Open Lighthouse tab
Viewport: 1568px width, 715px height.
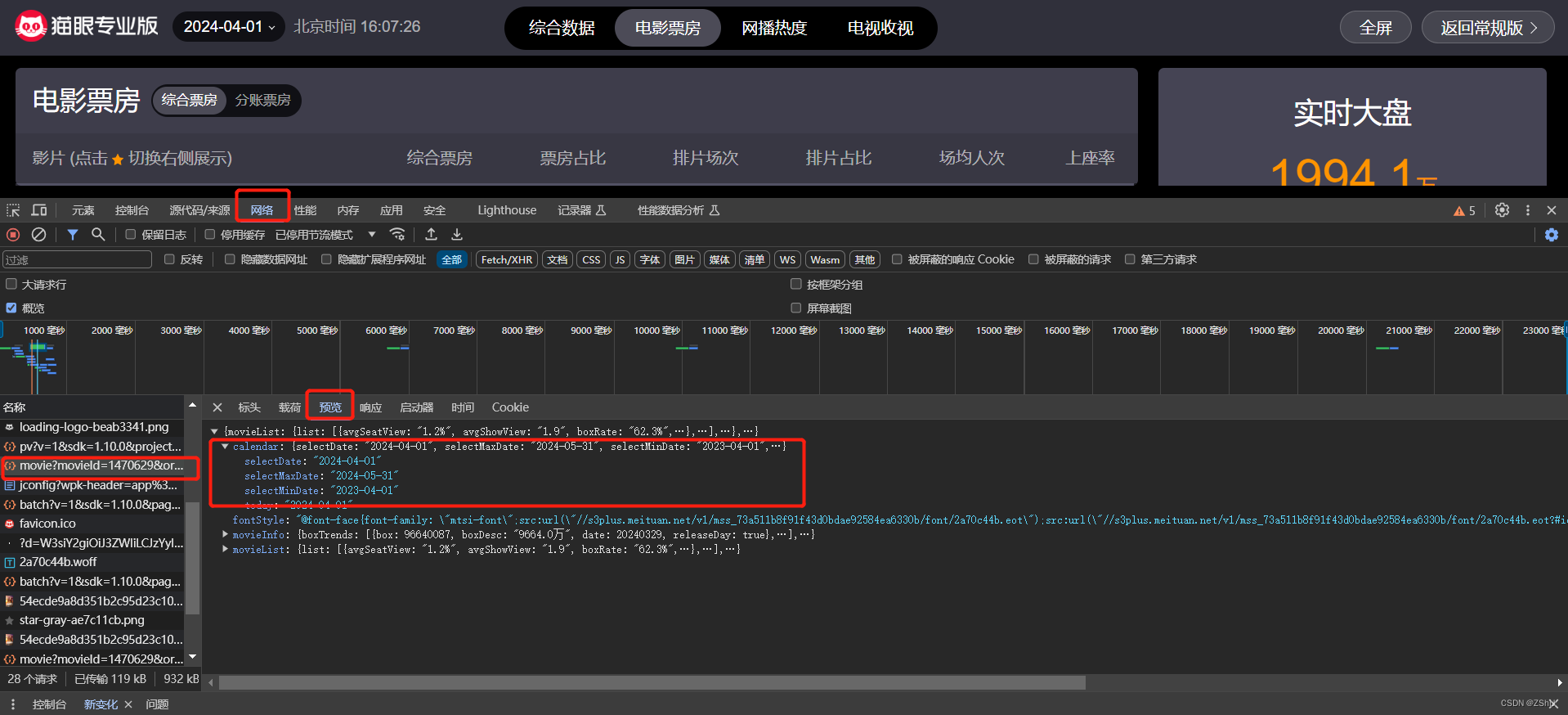click(507, 210)
